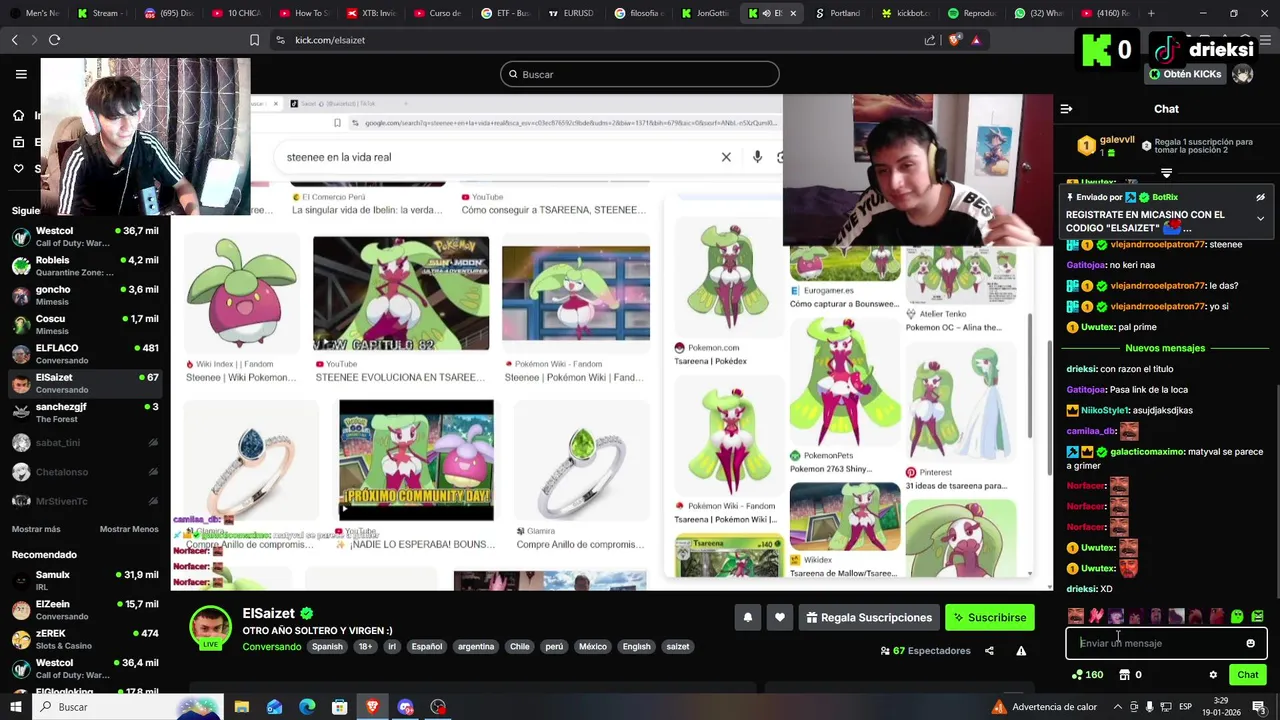
Task: Insert the laughing man emote in the quick bar
Action: point(1076,617)
